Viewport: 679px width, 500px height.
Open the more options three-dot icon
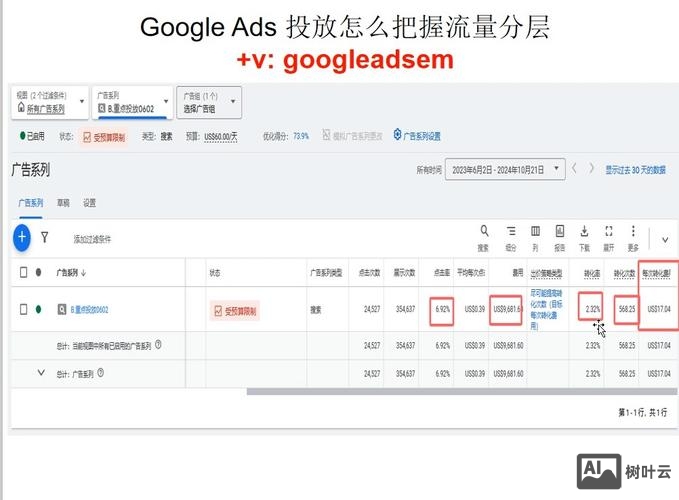(x=633, y=231)
